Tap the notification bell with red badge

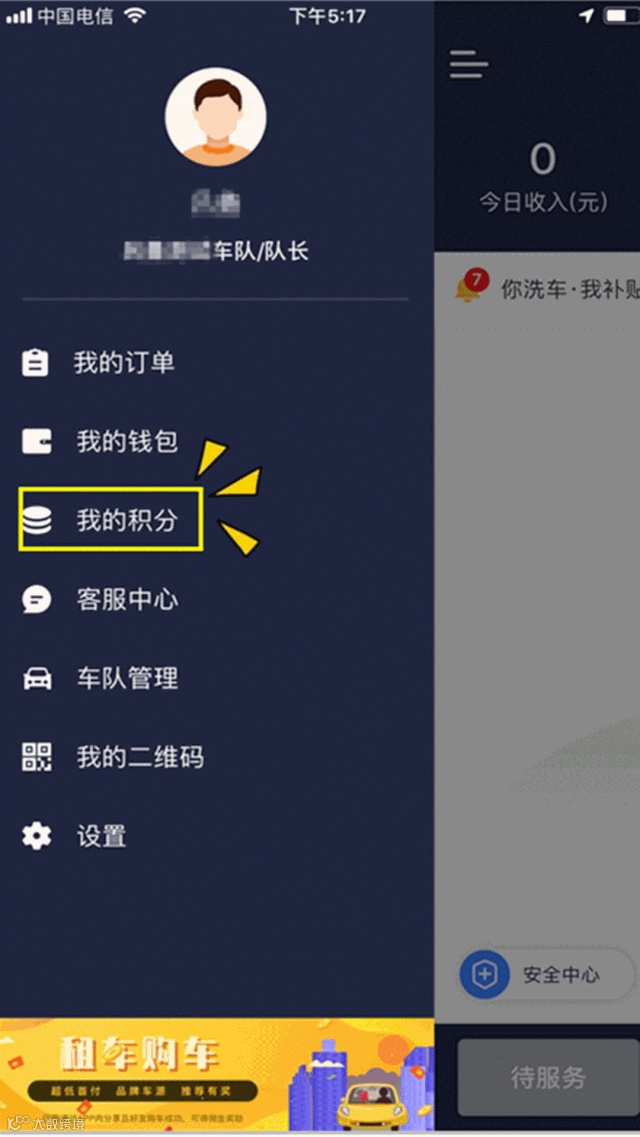tap(472, 285)
